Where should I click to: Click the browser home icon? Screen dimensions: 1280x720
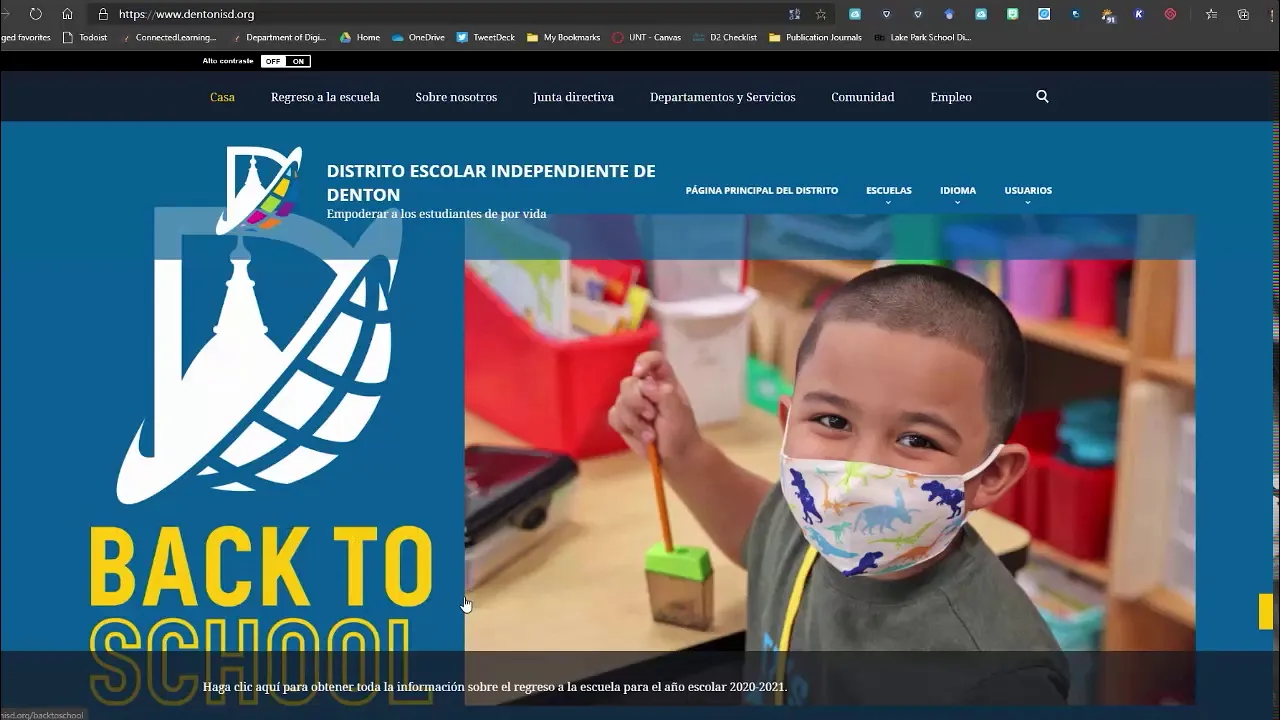point(67,14)
